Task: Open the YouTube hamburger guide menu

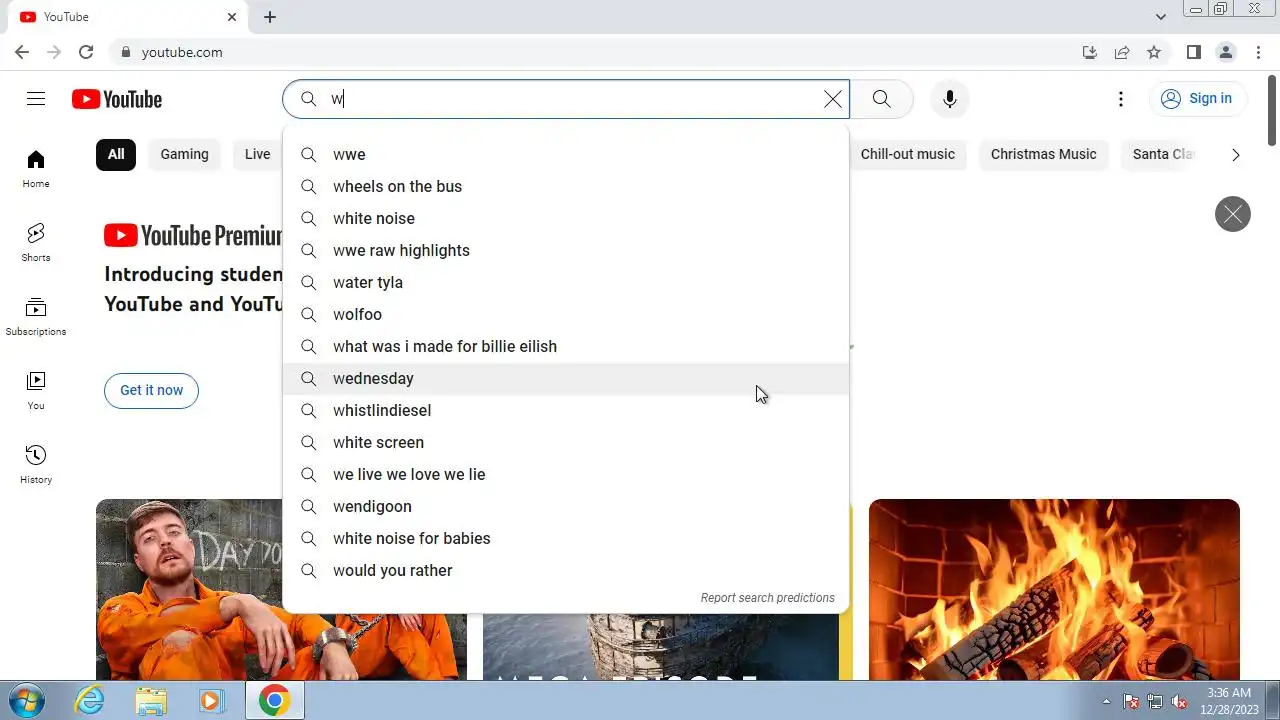Action: (x=36, y=98)
